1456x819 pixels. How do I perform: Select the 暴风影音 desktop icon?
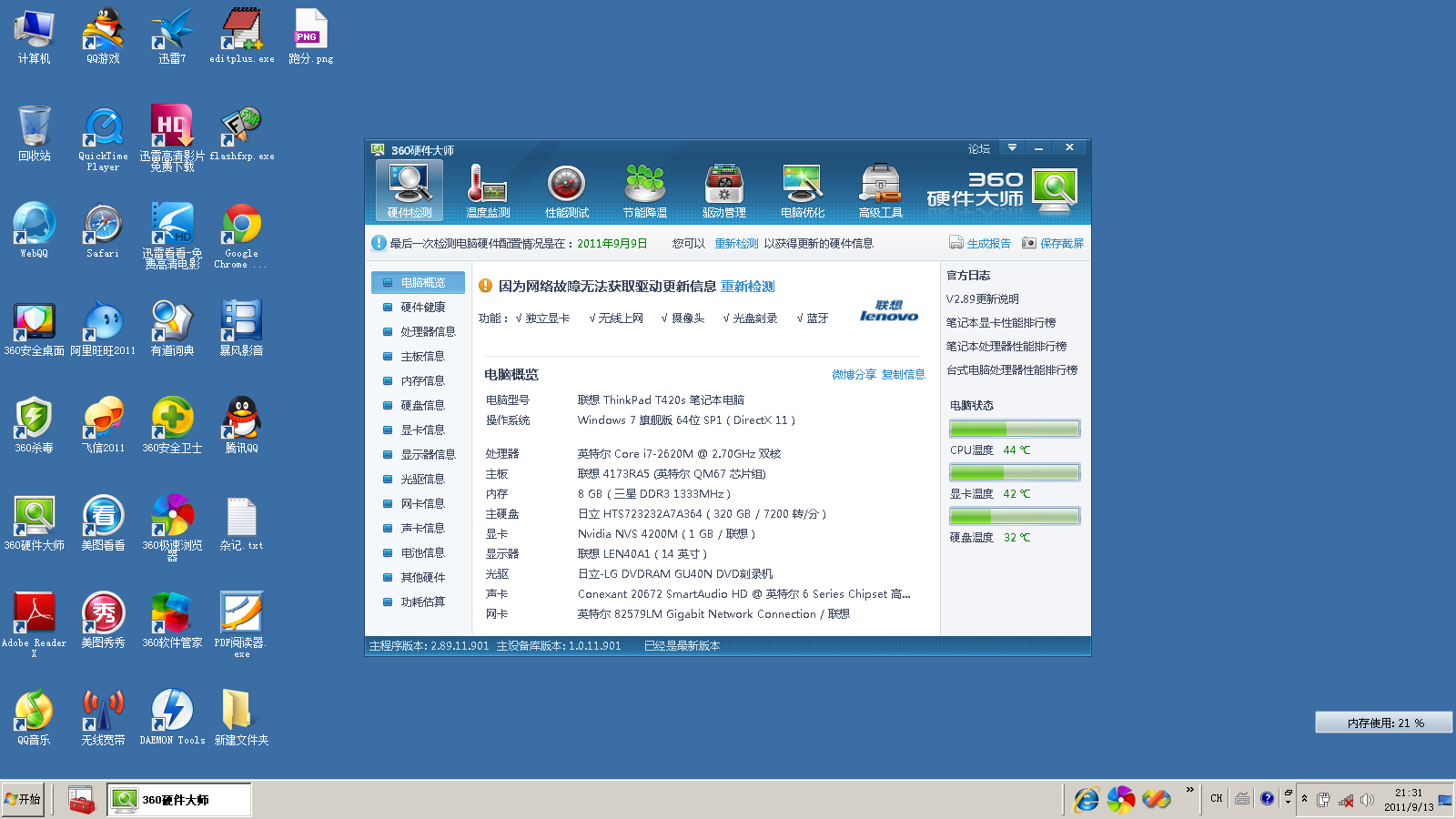pos(241,329)
